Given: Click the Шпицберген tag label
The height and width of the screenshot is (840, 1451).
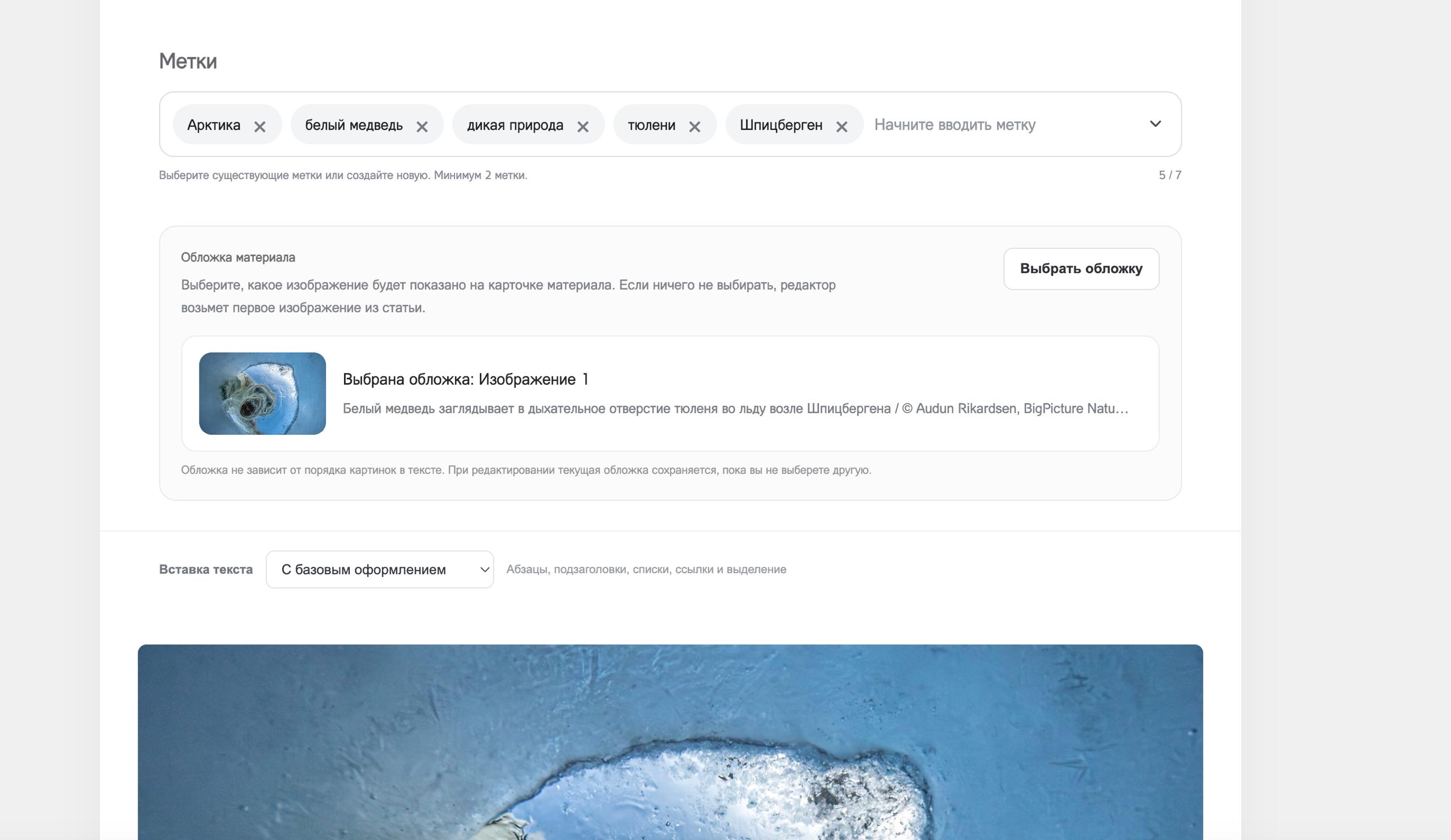Looking at the screenshot, I should pos(781,125).
